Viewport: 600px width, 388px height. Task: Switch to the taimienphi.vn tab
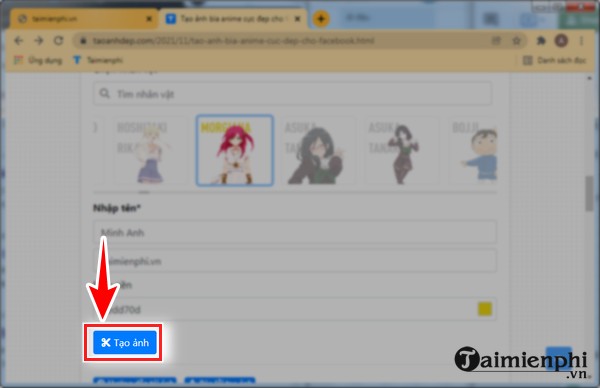coord(83,19)
